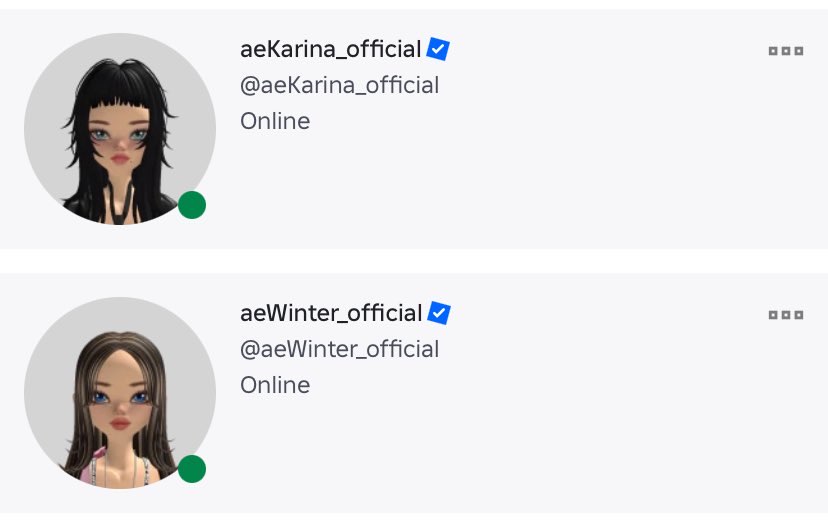
Task: Open the aeKarina_official display name link
Action: point(331,50)
